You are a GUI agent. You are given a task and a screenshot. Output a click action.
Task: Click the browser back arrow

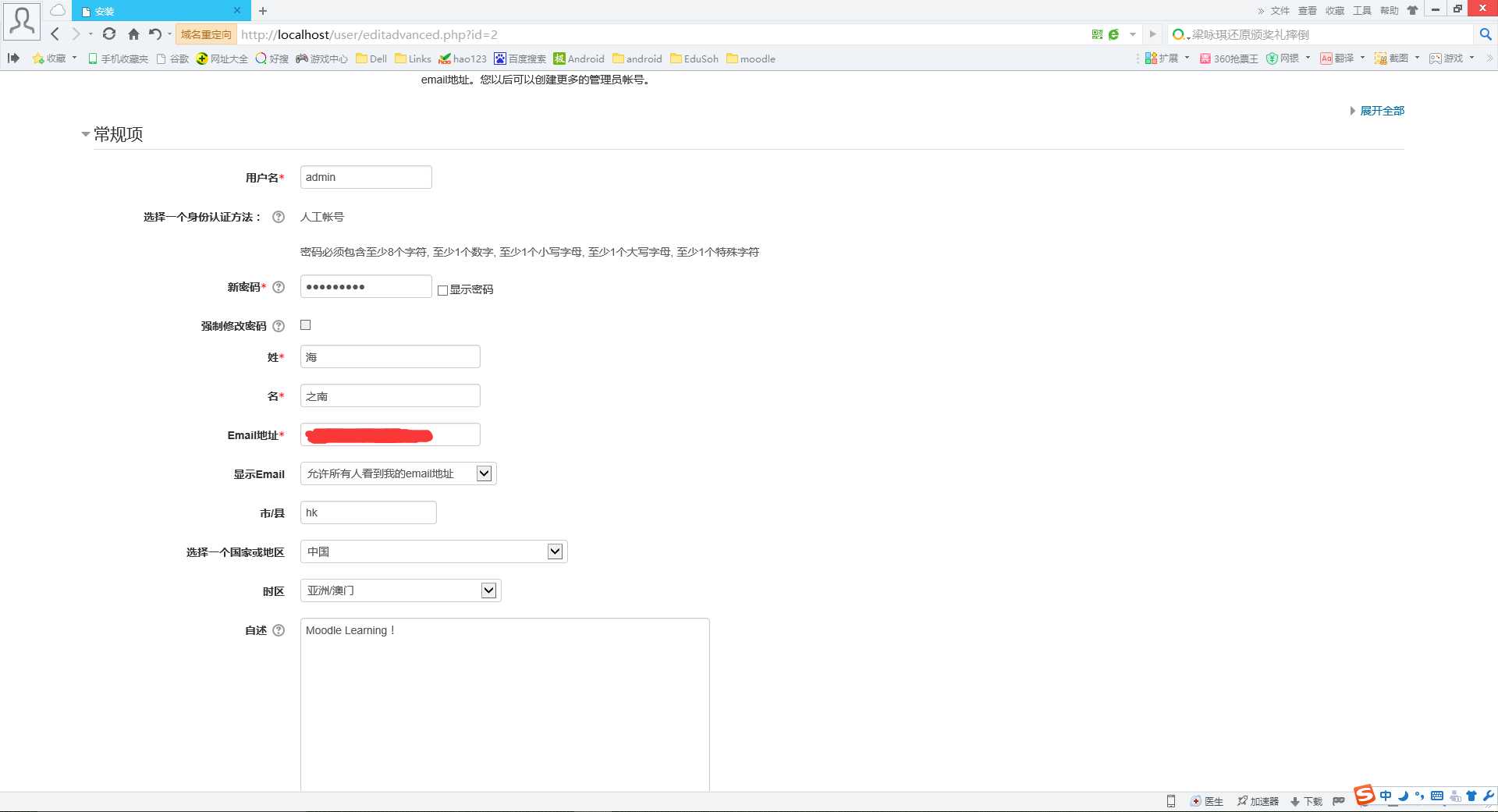pyautogui.click(x=55, y=34)
